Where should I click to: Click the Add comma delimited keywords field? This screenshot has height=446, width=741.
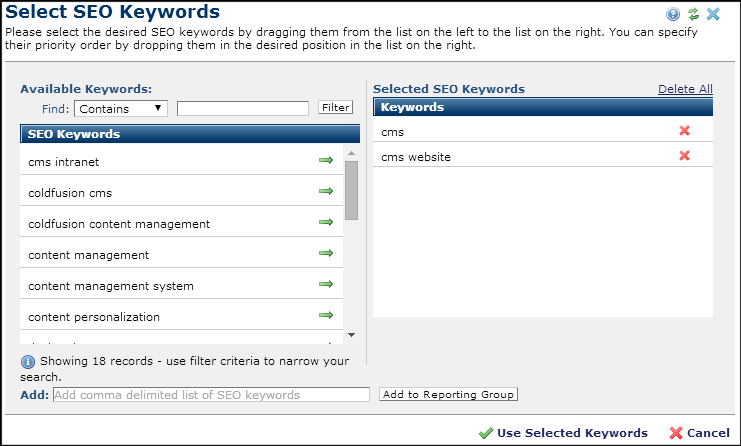coord(211,395)
